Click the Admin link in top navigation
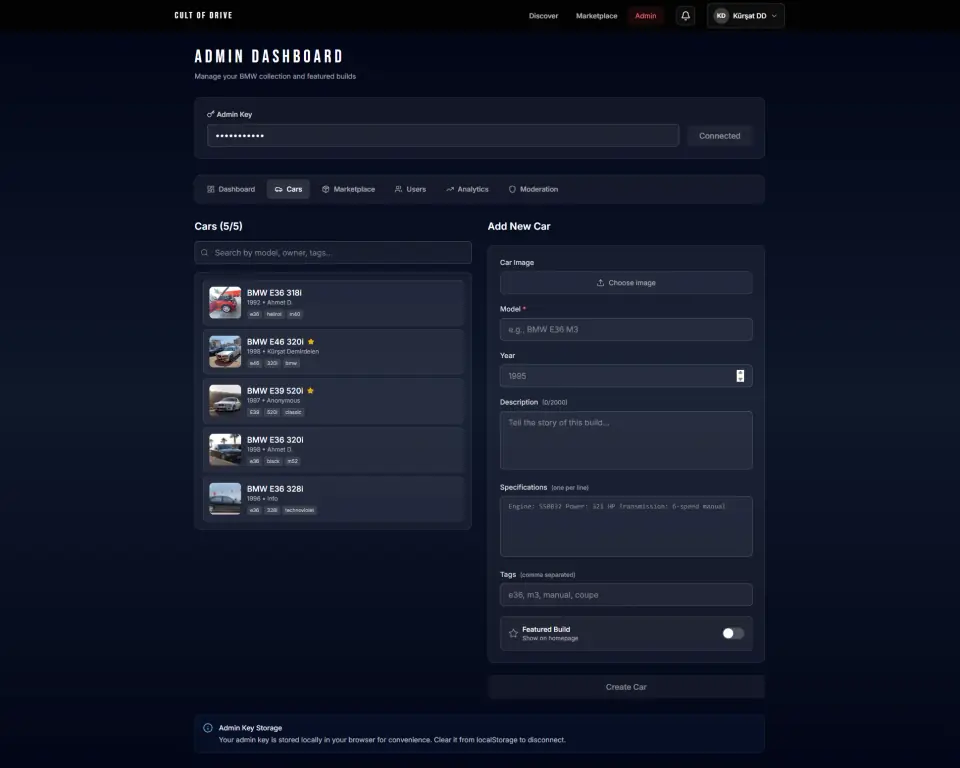960x768 pixels. 645,16
